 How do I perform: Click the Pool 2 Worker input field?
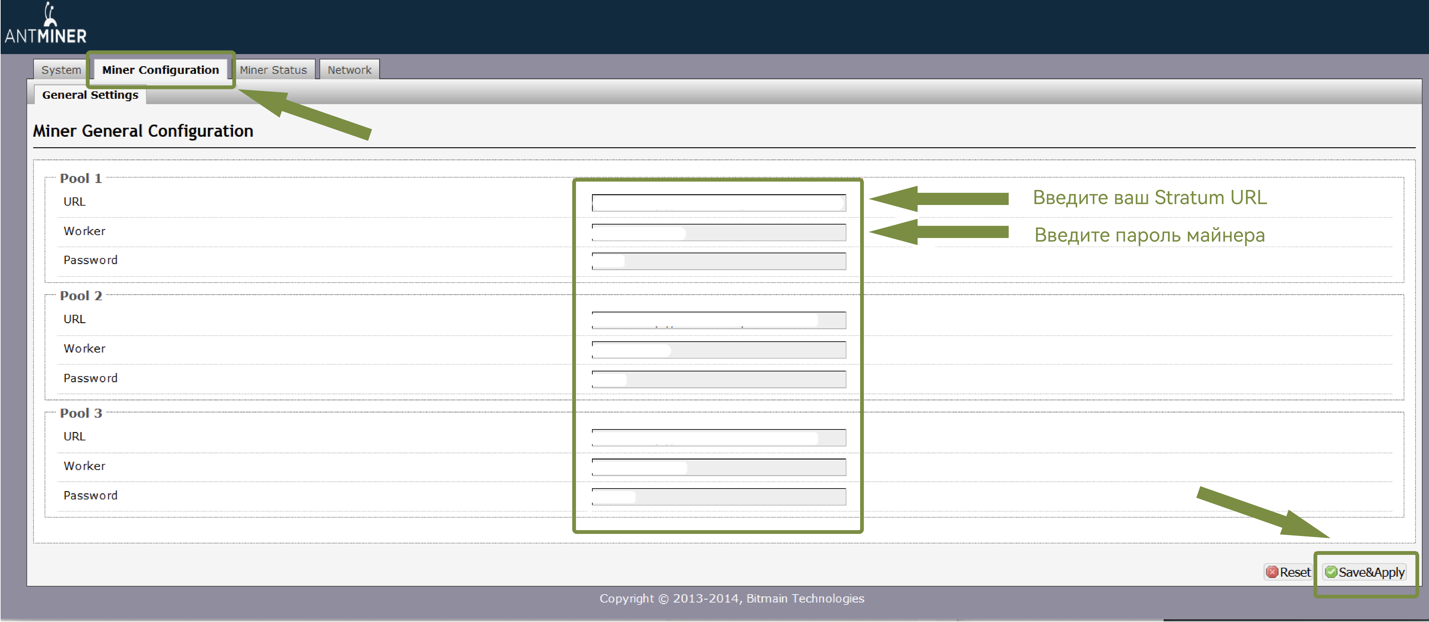(x=719, y=350)
